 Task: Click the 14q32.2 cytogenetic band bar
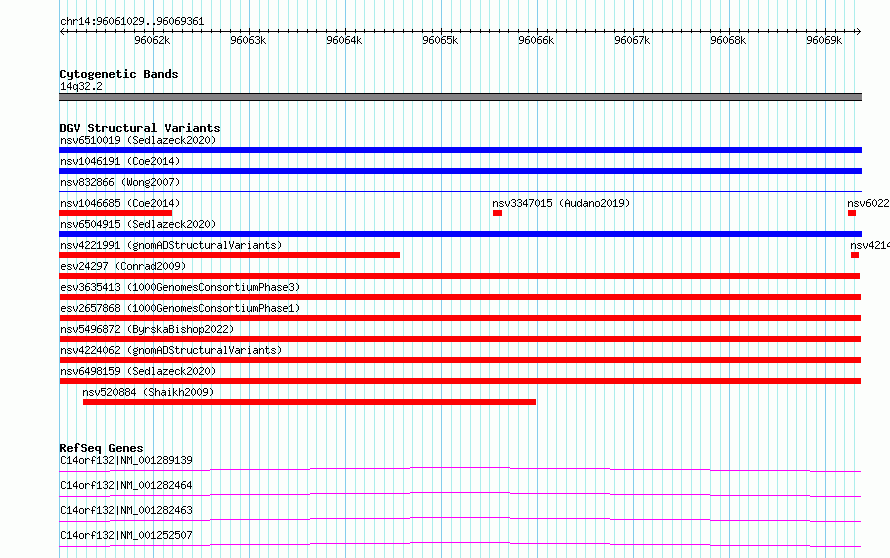click(460, 97)
